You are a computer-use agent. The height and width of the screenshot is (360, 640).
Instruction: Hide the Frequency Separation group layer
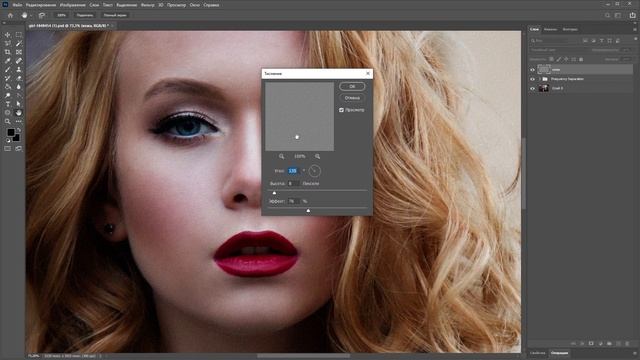click(x=532, y=79)
